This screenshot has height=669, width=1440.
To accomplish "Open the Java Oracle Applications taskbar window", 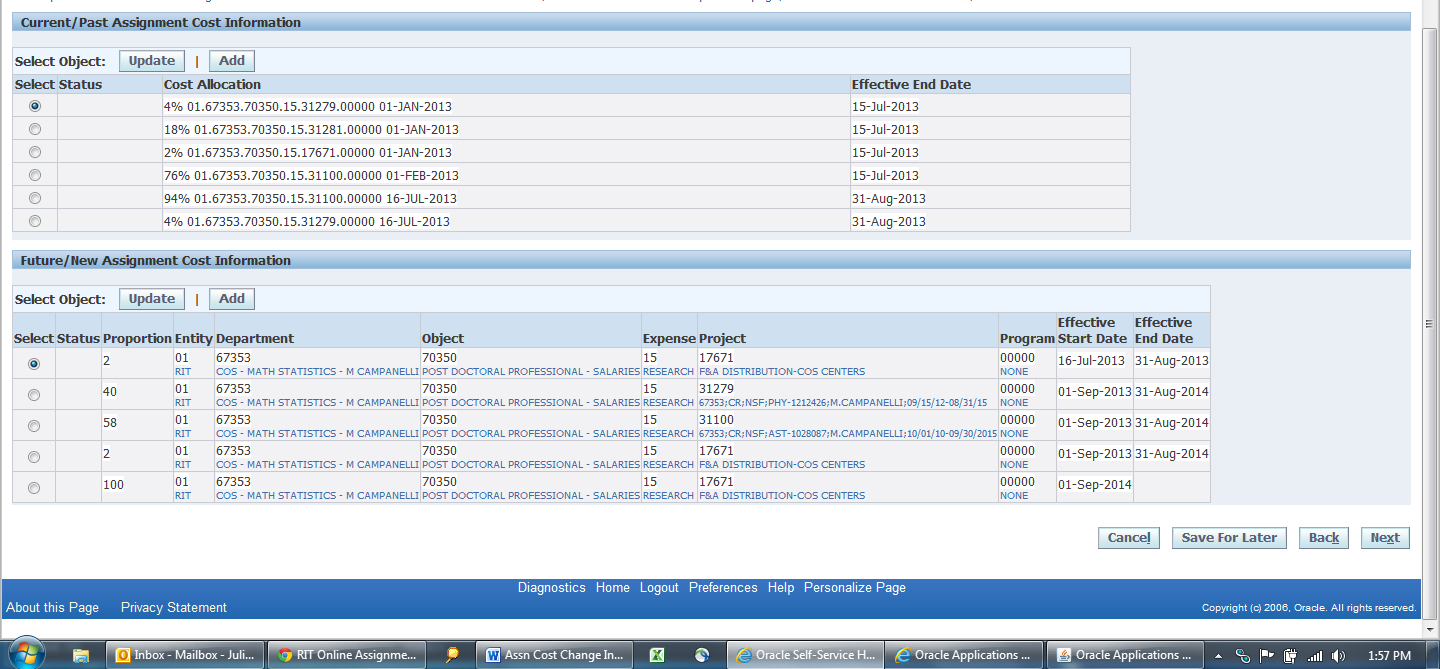I will coord(1124,655).
